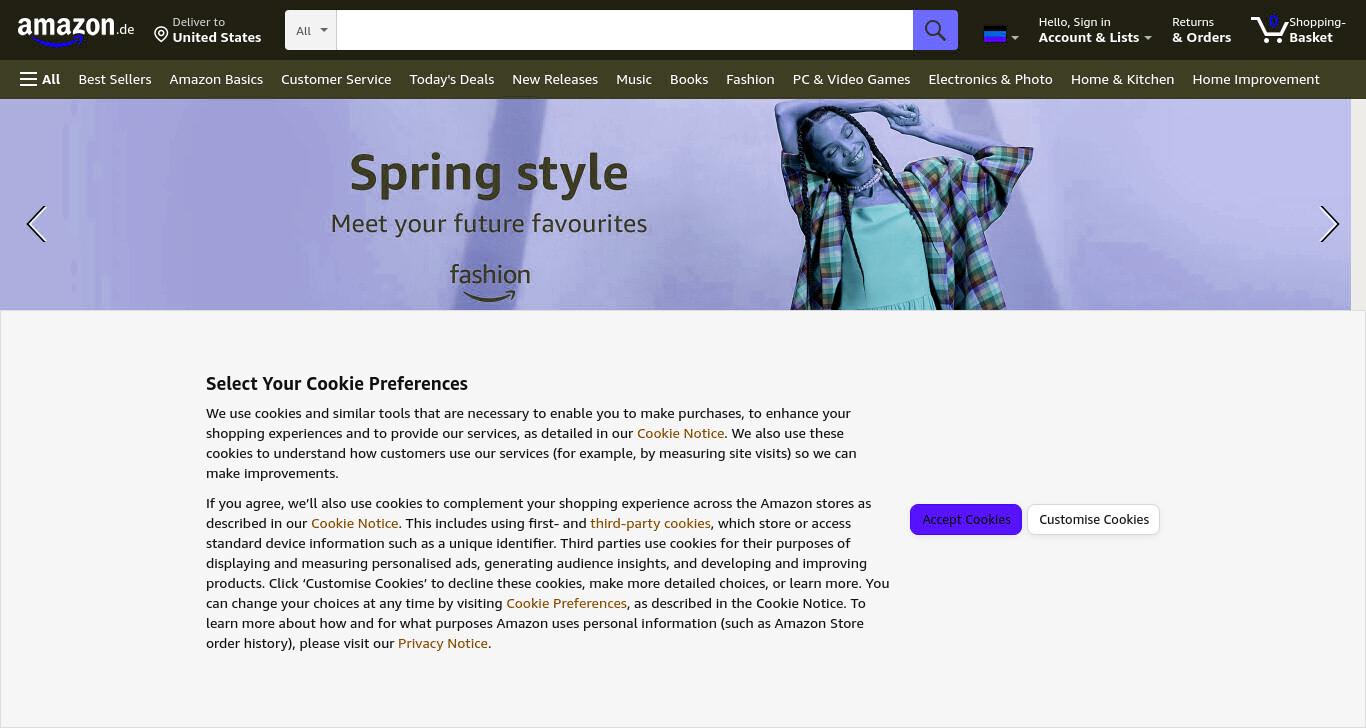Open the Cookie Preferences link
1366x728 pixels.
click(567, 603)
